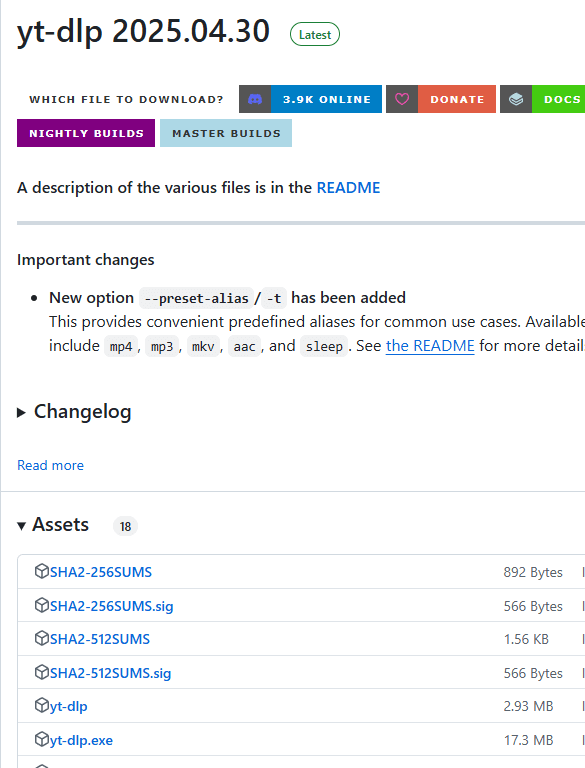This screenshot has height=768, width=585.
Task: Click the 892 Bytes size value
Action: click(x=533, y=572)
